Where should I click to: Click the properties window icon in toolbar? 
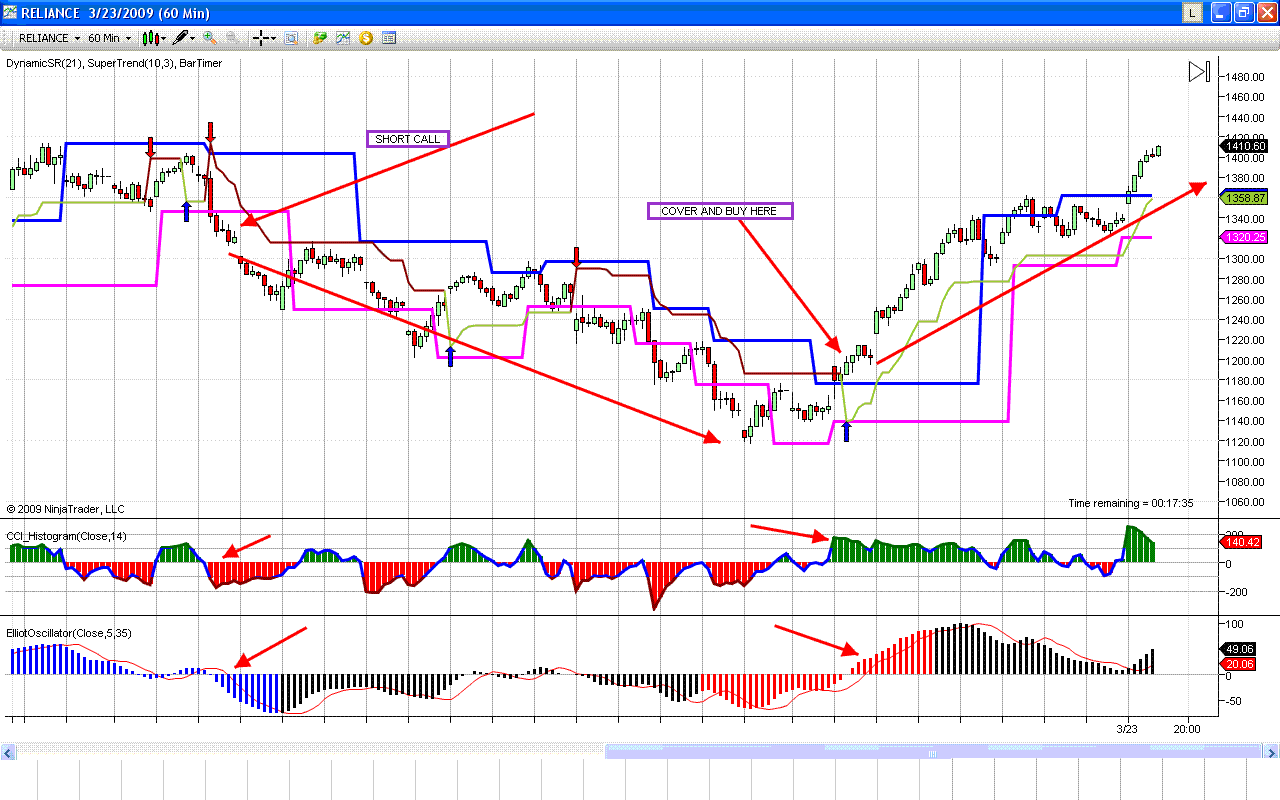pos(389,38)
